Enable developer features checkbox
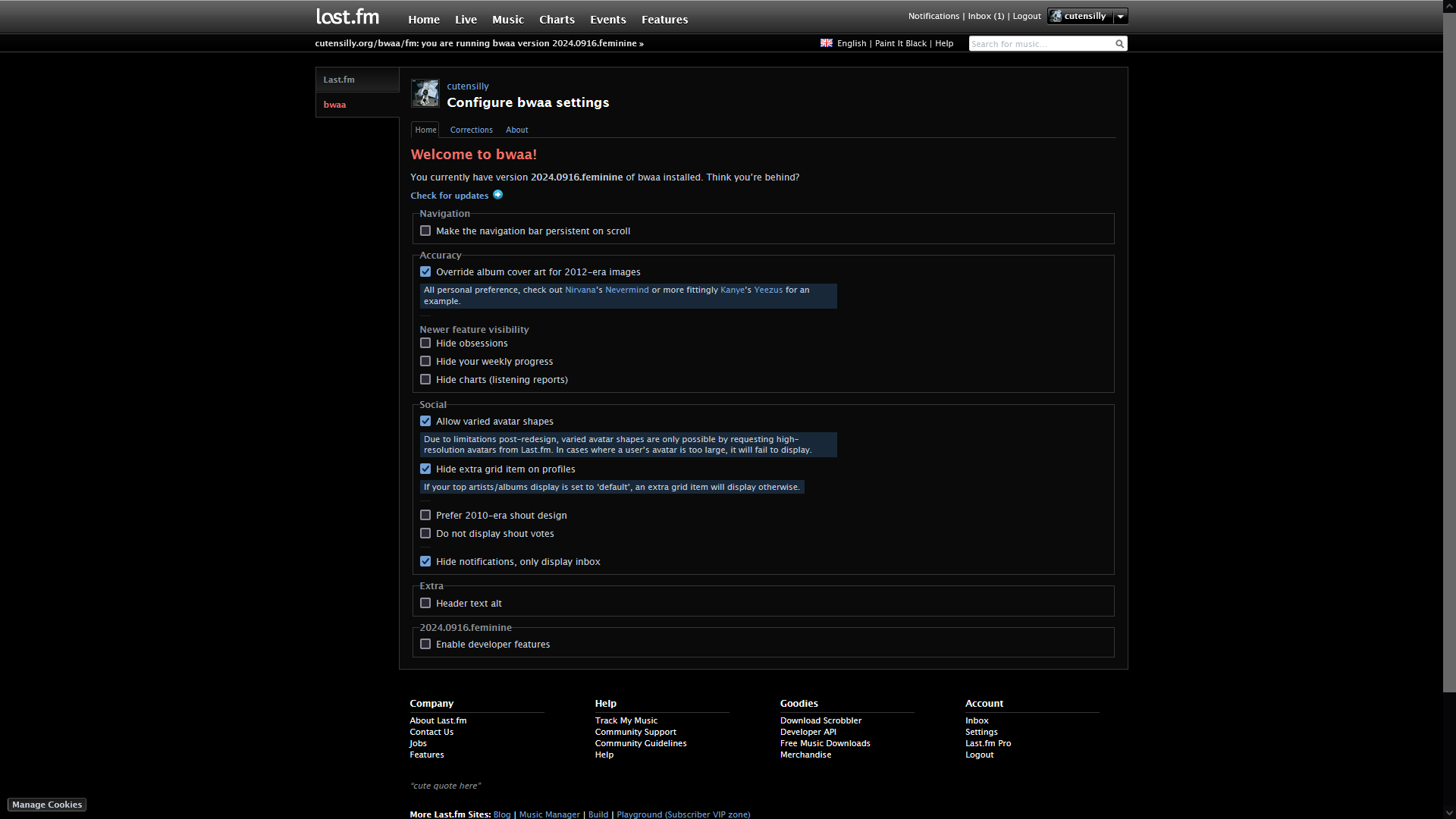 tap(425, 645)
